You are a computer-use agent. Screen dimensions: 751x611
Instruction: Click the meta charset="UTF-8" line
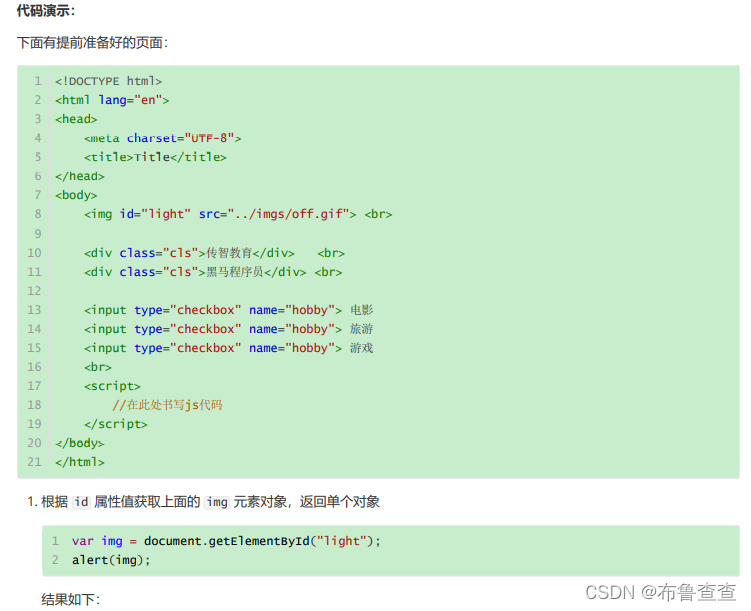click(162, 138)
